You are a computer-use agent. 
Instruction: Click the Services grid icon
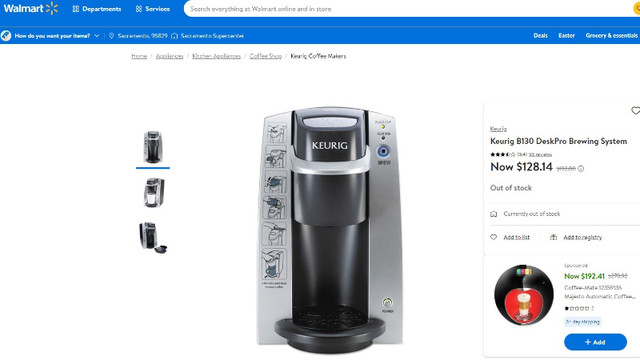pyautogui.click(x=139, y=9)
